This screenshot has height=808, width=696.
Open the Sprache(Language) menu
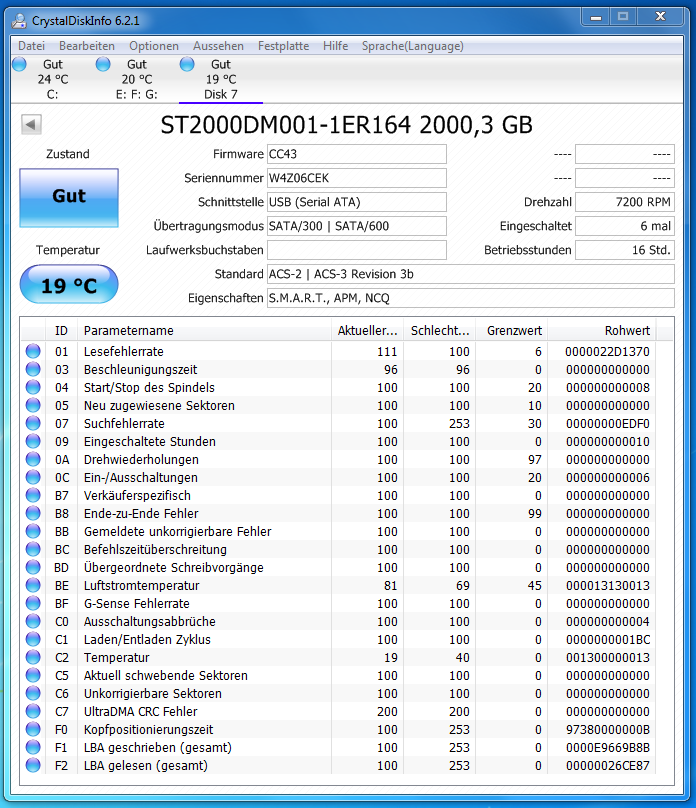[413, 46]
